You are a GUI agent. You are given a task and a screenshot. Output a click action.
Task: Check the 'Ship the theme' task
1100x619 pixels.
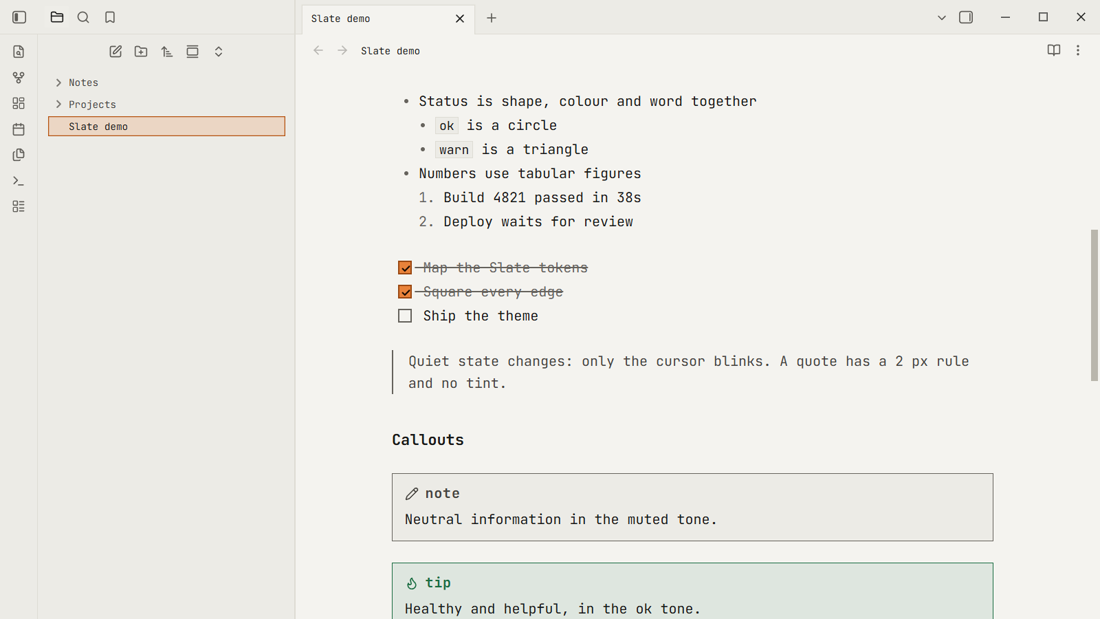click(405, 316)
